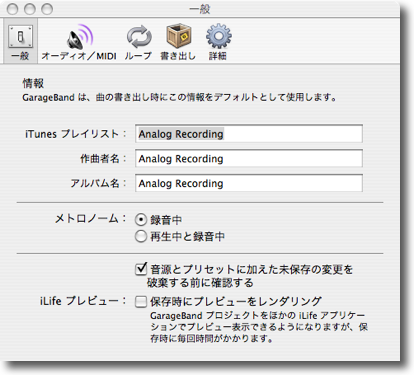Click the 作曲者名 text field
Image resolution: width=414 pixels, height=375 pixels.
249,158
